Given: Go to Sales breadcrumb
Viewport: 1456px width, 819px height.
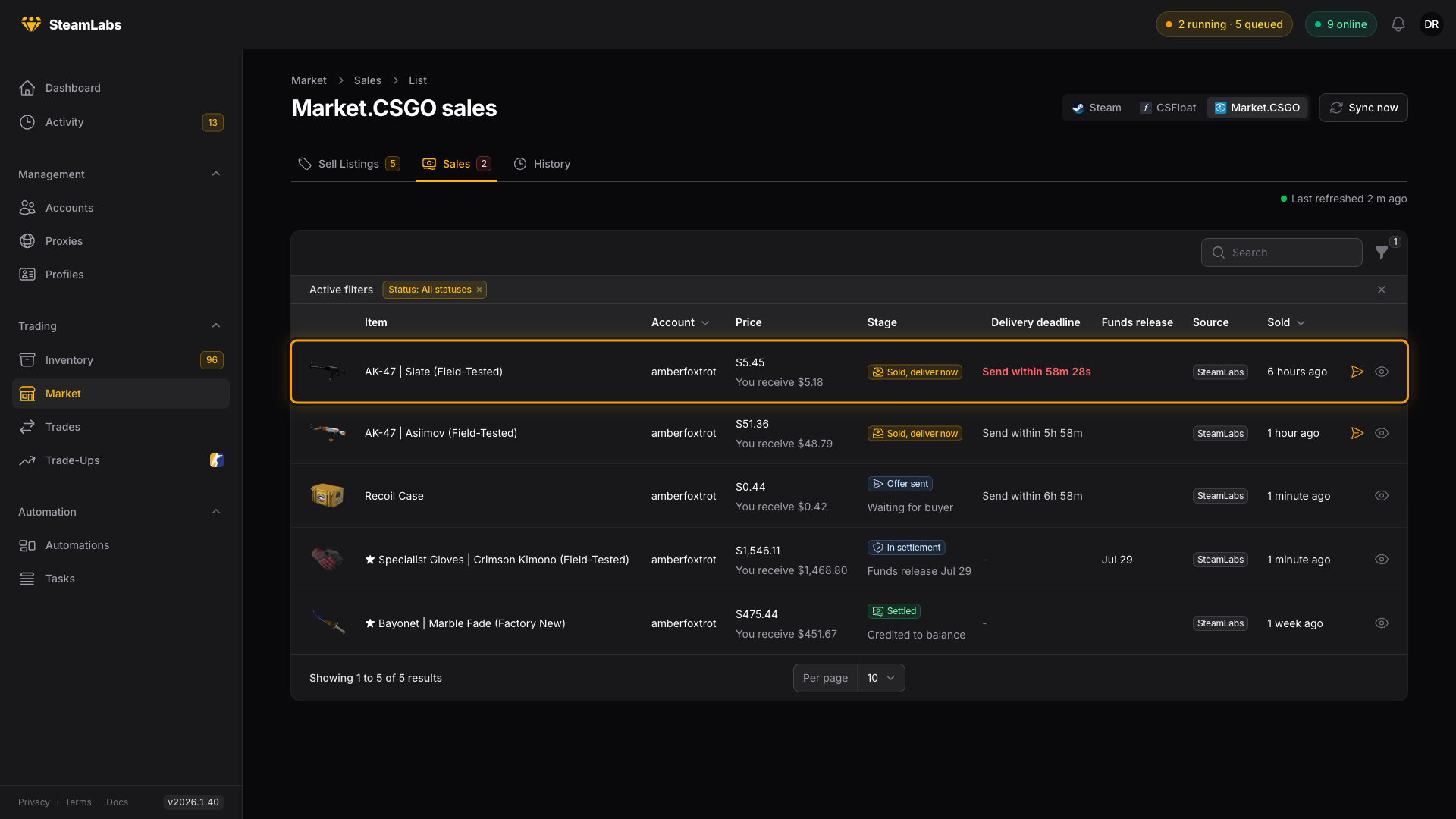Looking at the screenshot, I should (x=368, y=80).
